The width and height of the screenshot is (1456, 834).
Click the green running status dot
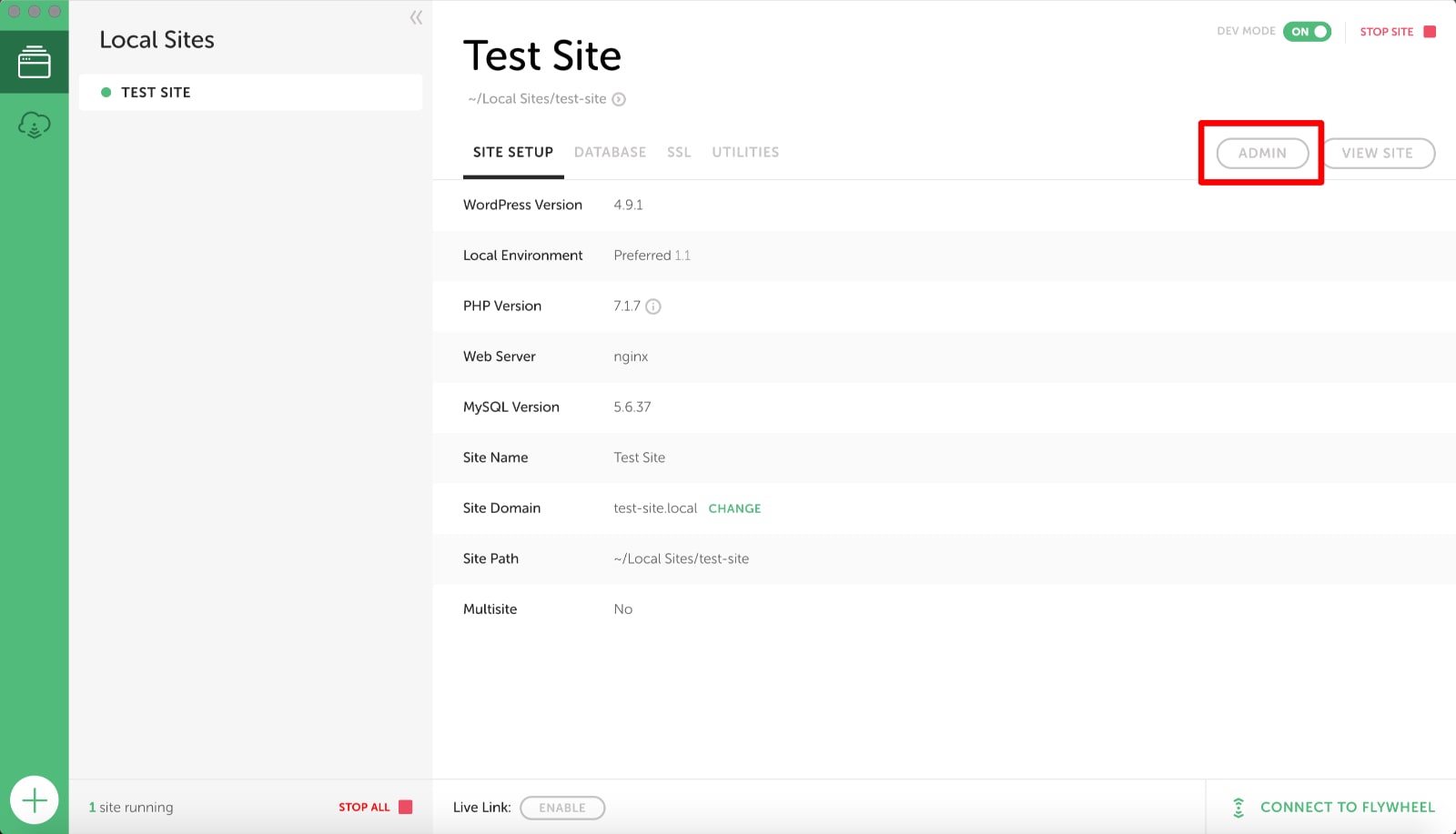pyautogui.click(x=106, y=92)
